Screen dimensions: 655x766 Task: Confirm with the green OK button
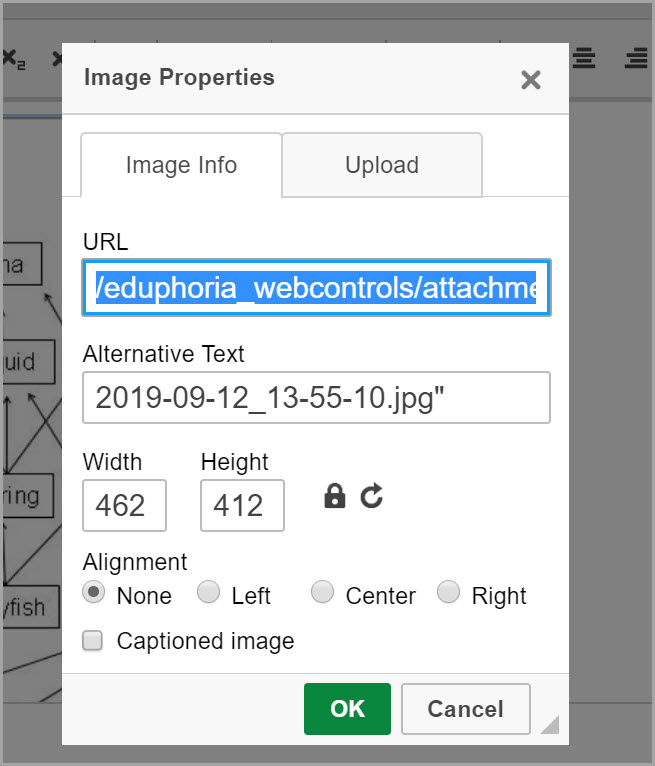click(x=347, y=709)
